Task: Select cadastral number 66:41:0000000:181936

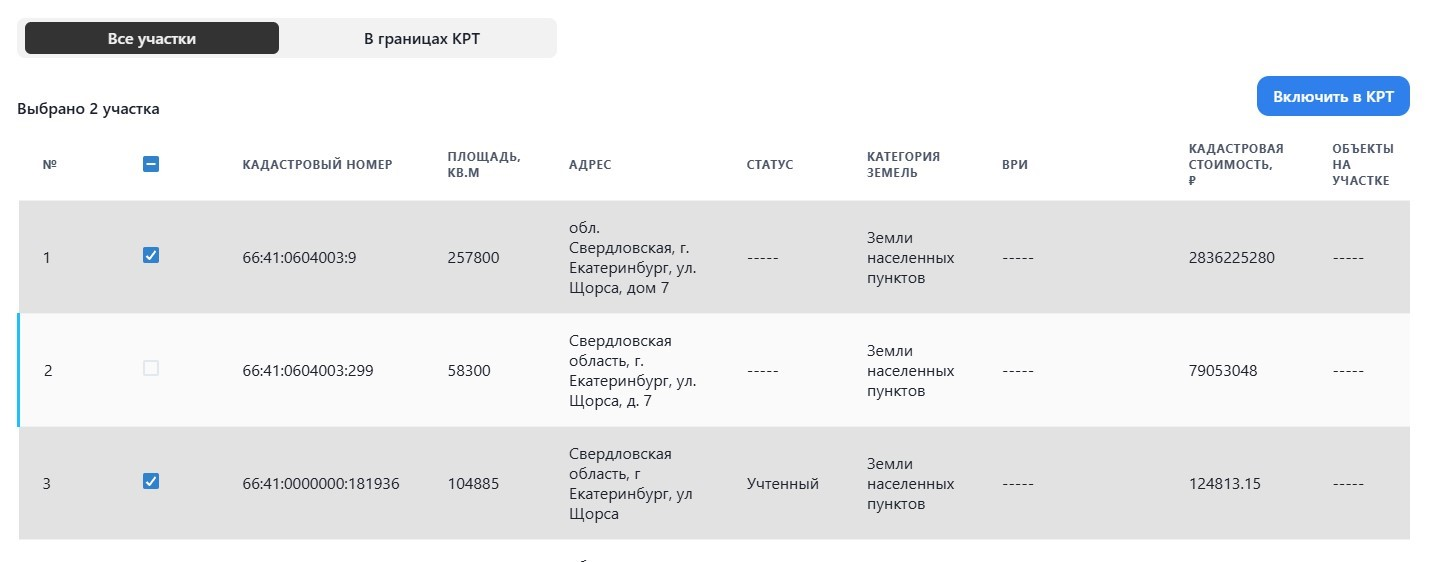Action: 321,484
